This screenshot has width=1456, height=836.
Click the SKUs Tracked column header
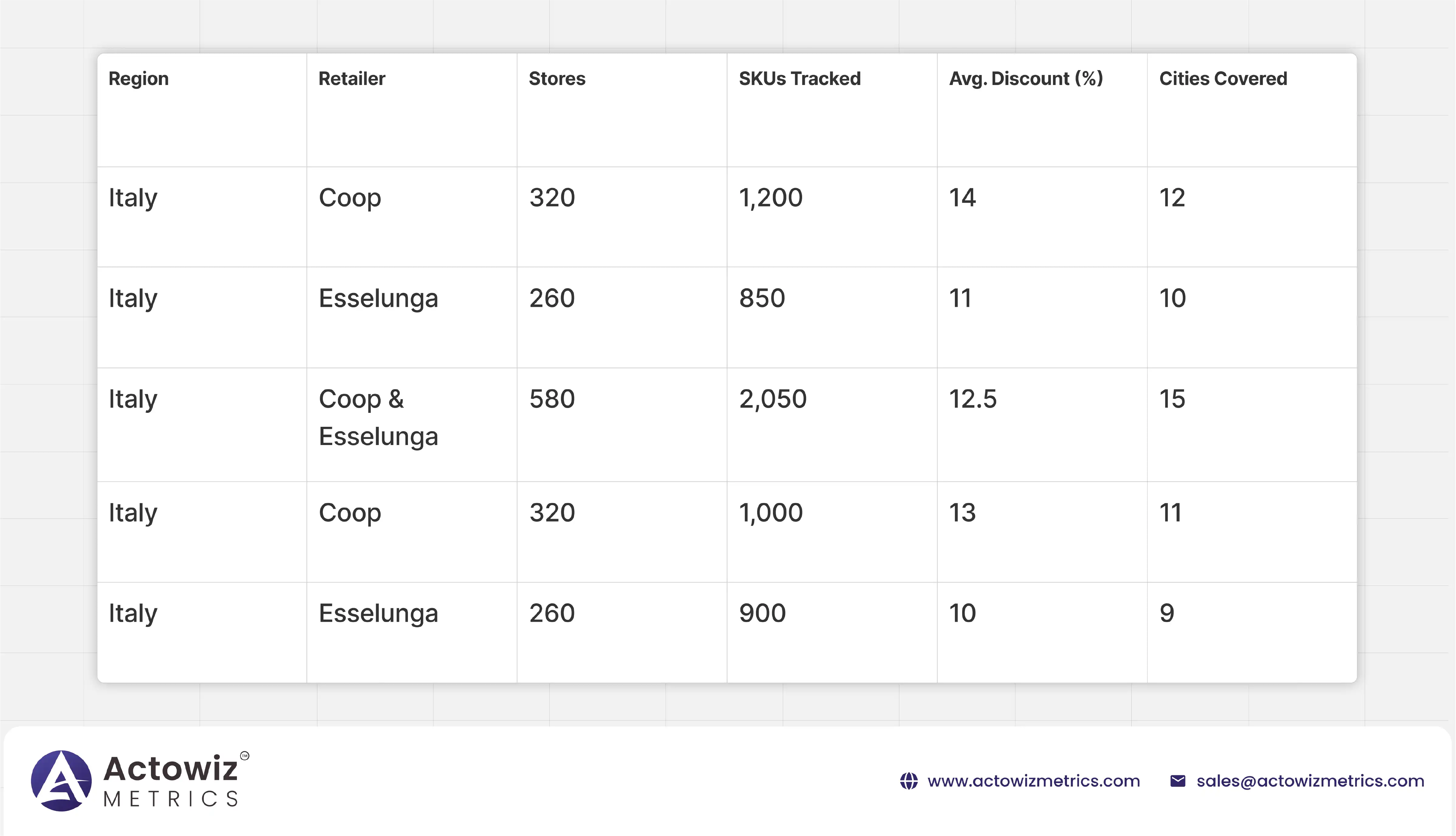799,79
